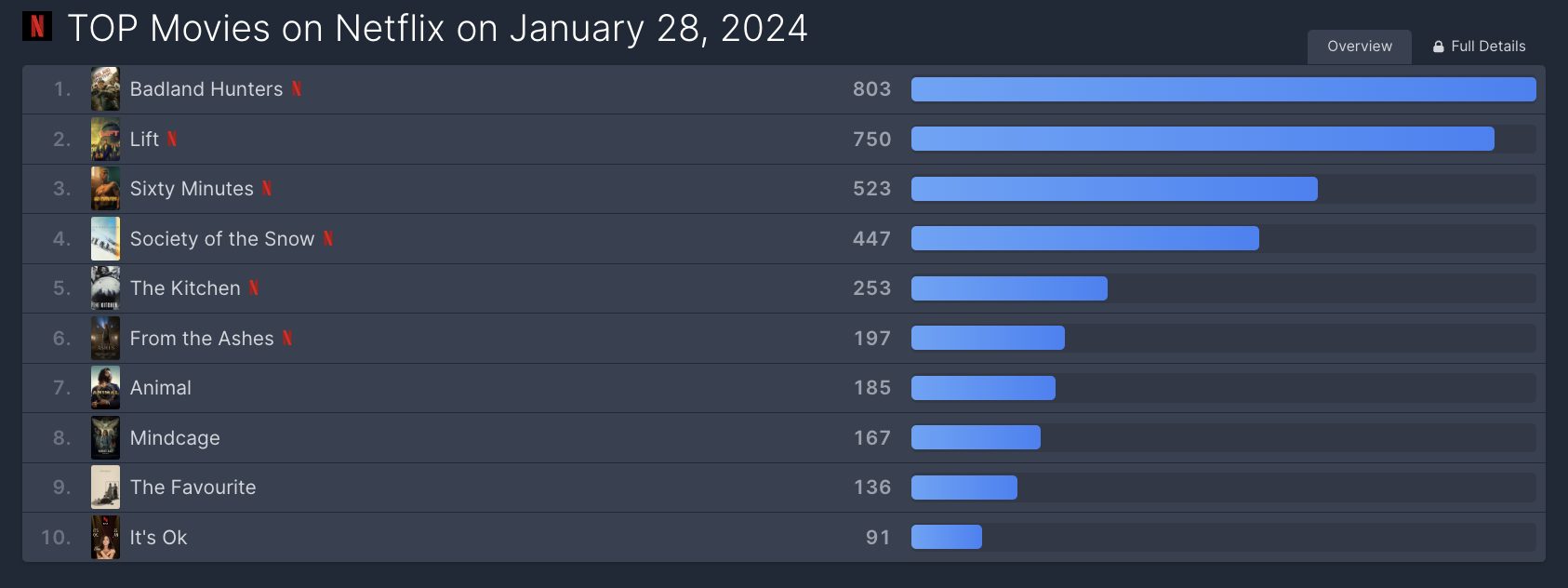
Task: Click the Animal poster thumbnail
Action: point(105,388)
